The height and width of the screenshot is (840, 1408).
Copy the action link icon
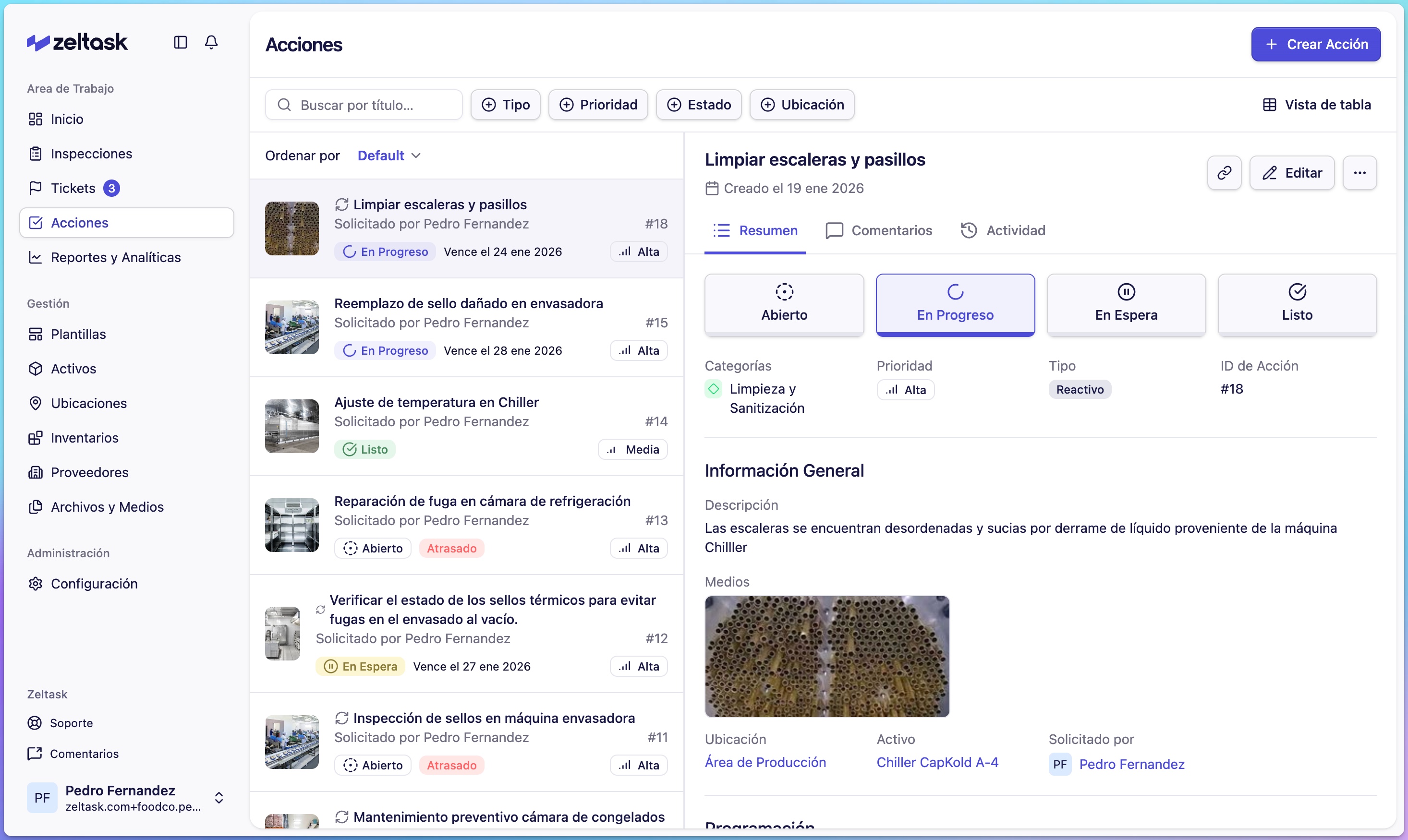[x=1224, y=173]
